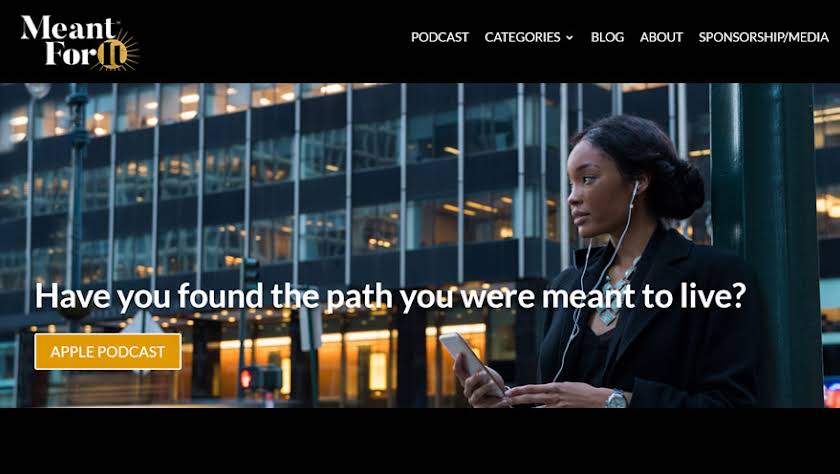840x474 pixels.
Task: Select CATEGORIES in the navigation bar
Action: point(522,37)
